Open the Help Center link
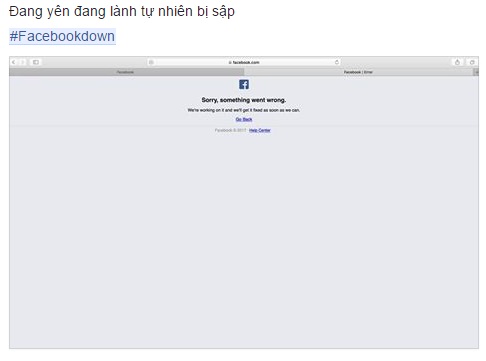Screen dimensions: 486x361 (260, 130)
